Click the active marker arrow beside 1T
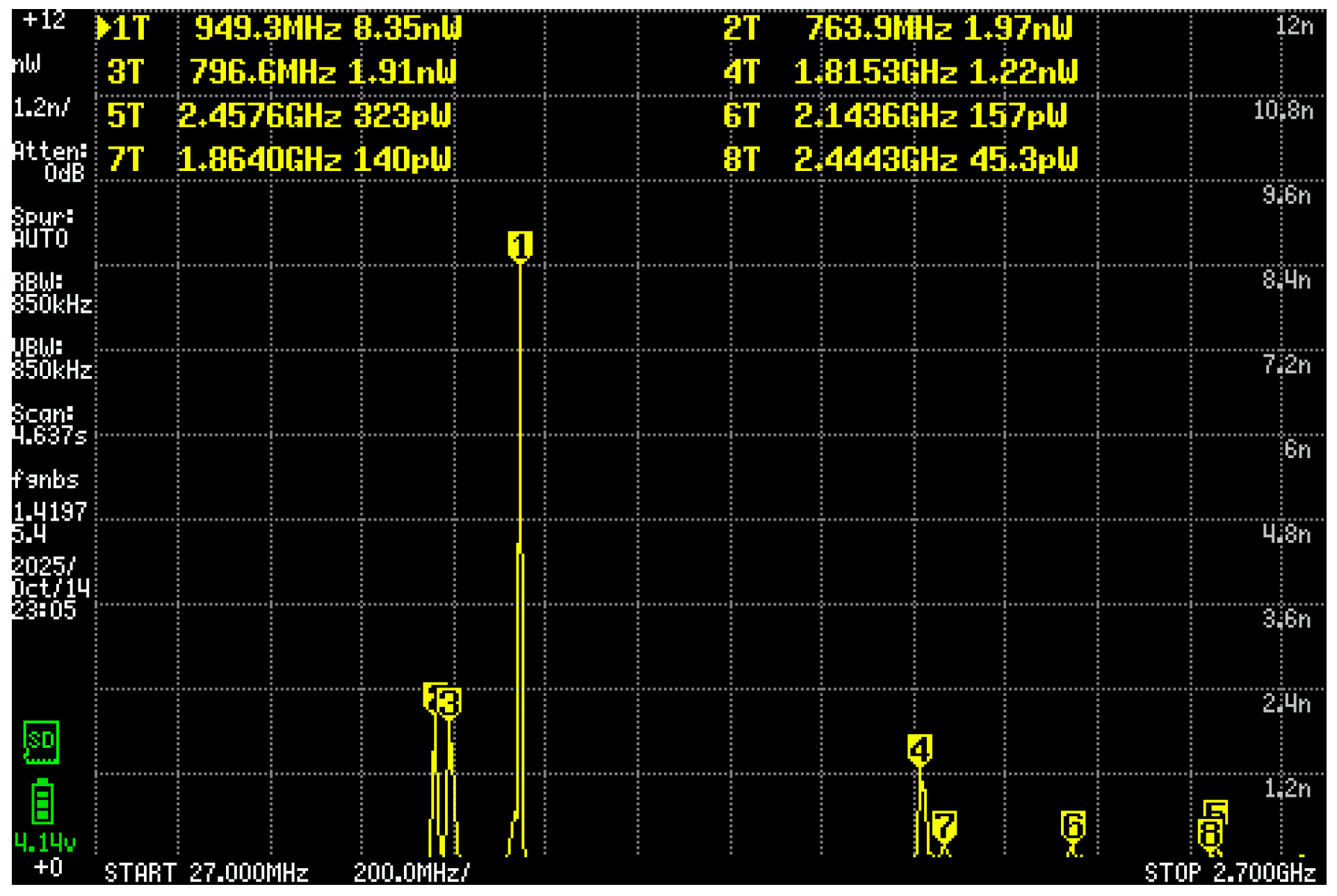This screenshot has height=896, width=1337. [103, 28]
